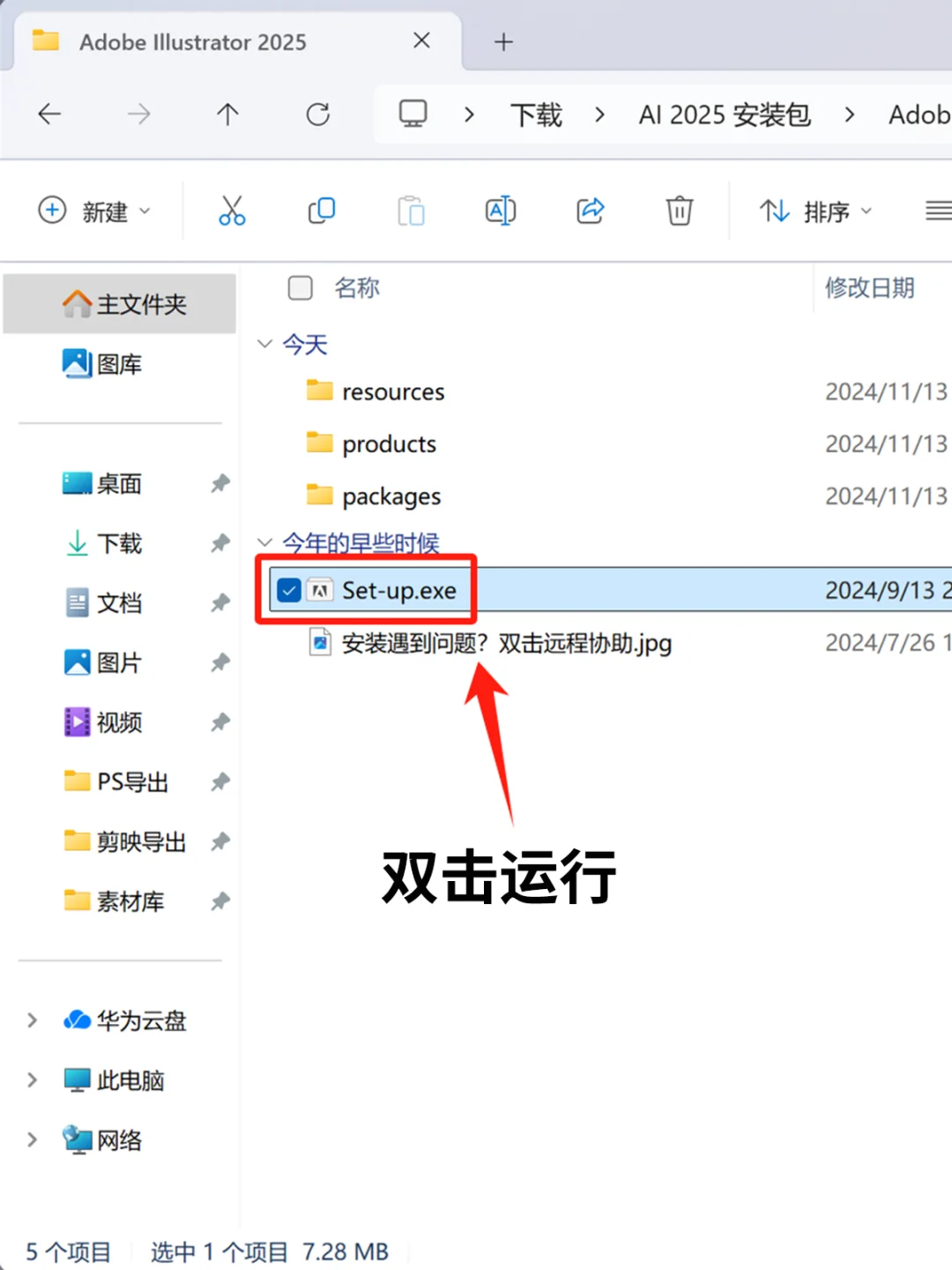Click the status bar 5 个项目 text
Viewport: 952px width, 1270px height.
[x=69, y=1251]
